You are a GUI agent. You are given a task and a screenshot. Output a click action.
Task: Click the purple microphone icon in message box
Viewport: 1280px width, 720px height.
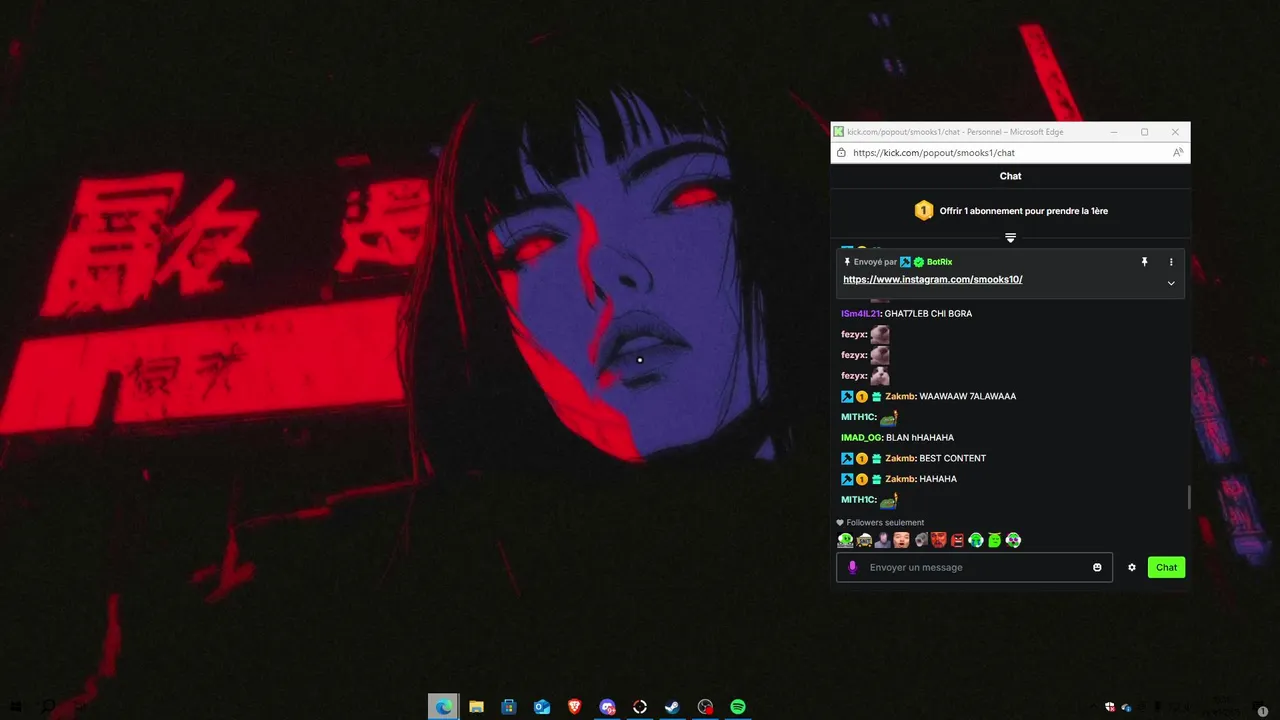pyautogui.click(x=853, y=567)
